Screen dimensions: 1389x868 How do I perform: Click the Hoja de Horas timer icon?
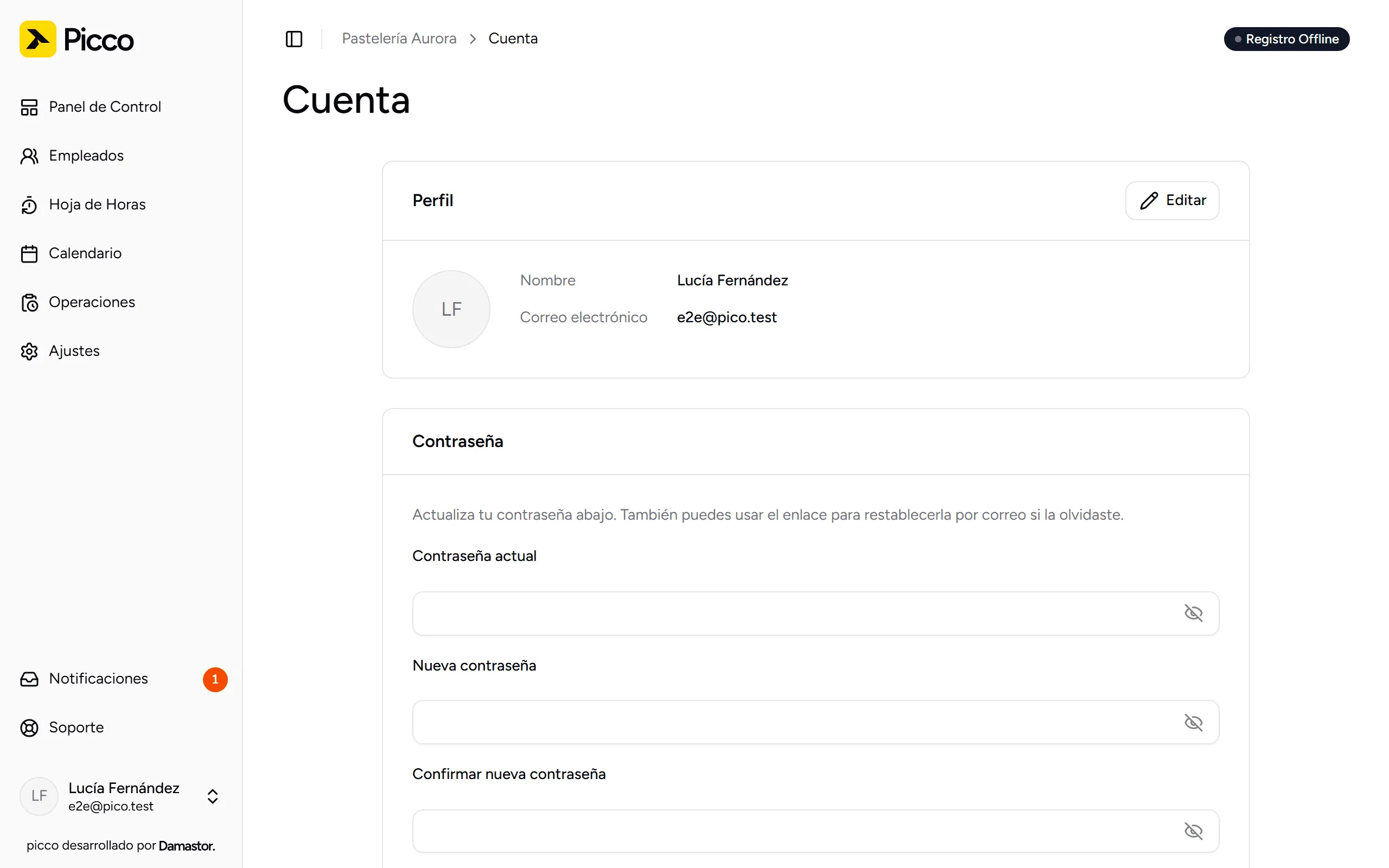click(x=29, y=205)
